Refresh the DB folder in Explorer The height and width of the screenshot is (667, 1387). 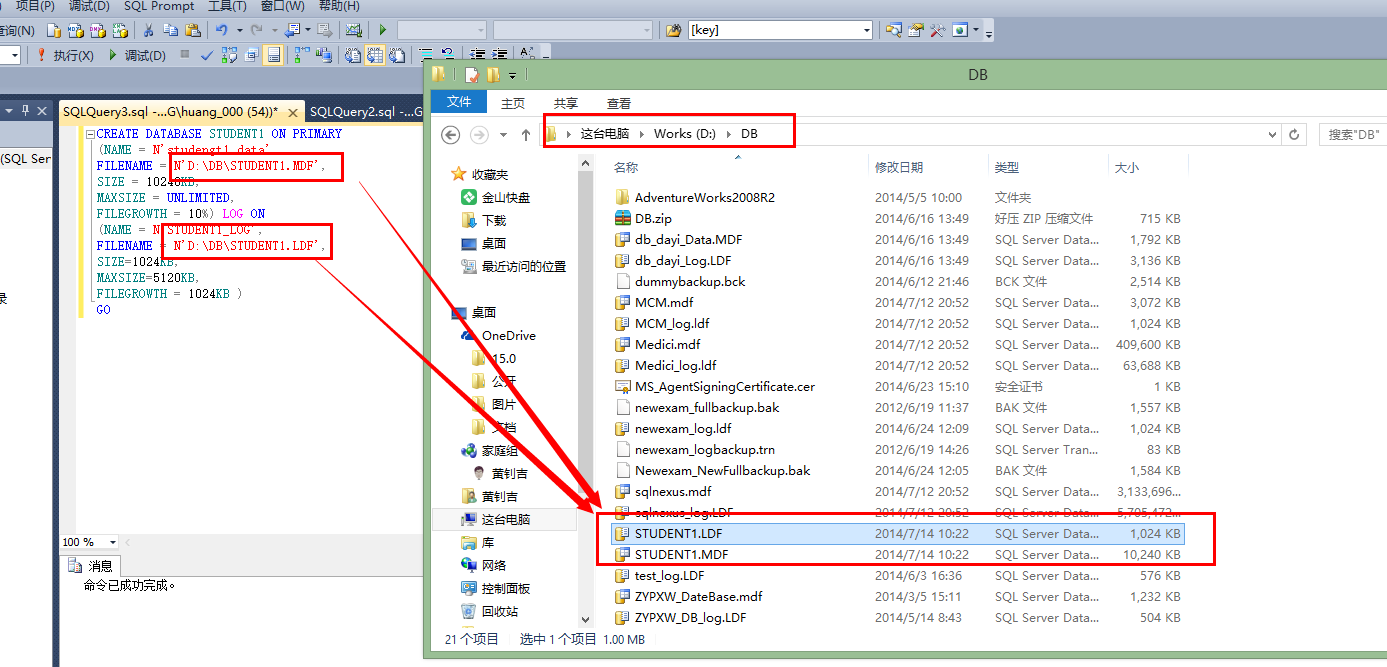1294,134
